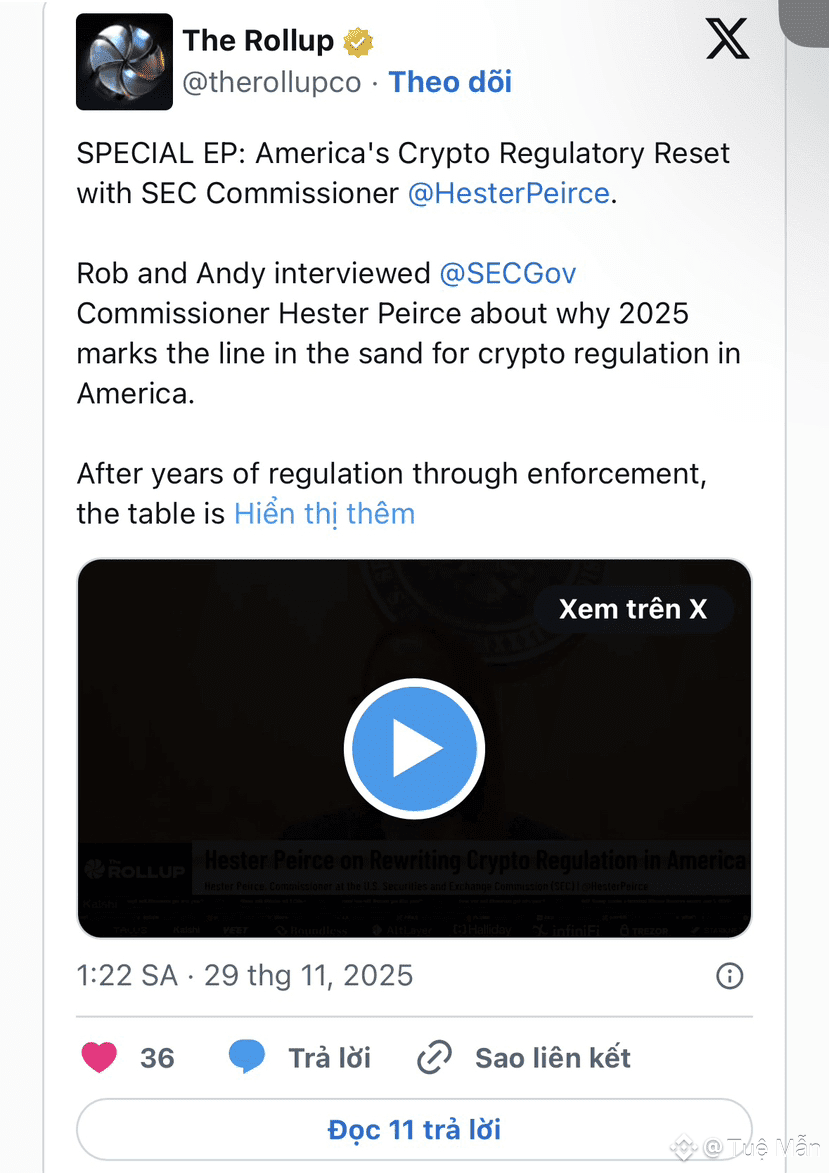Open Đọc 11 trả lời button
The height and width of the screenshot is (1173, 829).
coord(414,1130)
